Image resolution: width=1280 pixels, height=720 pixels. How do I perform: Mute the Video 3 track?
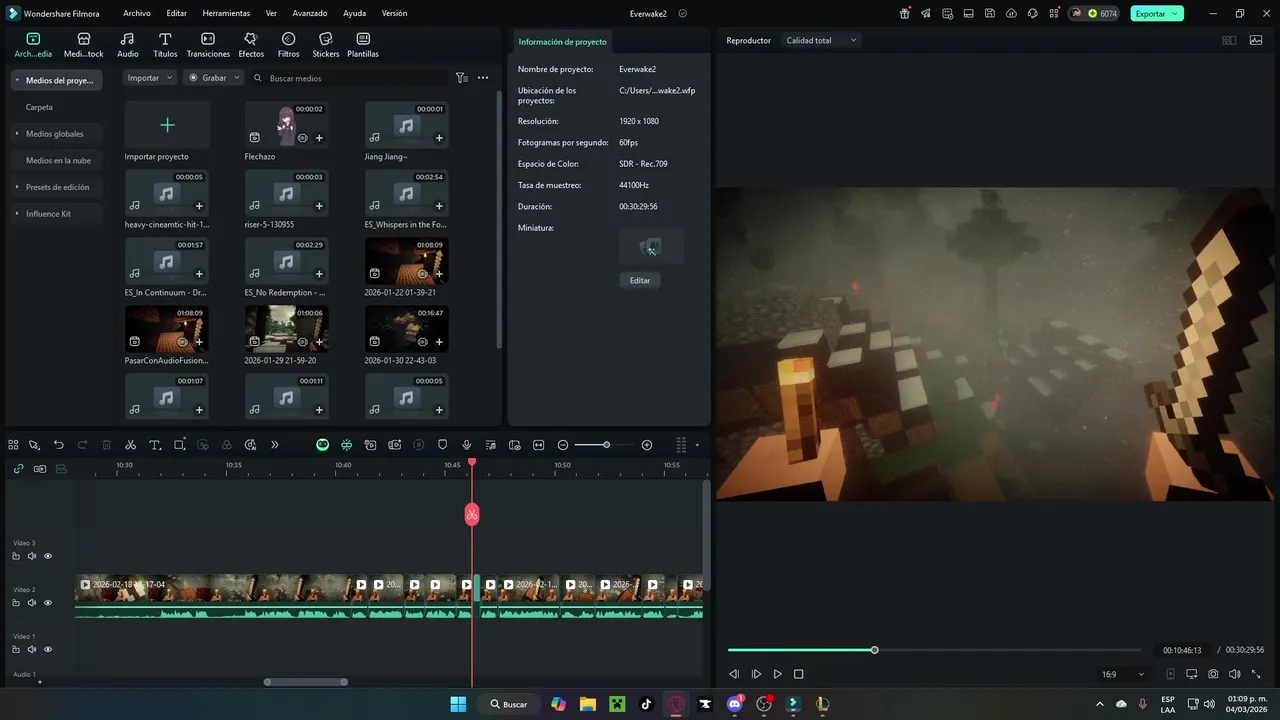[x=32, y=556]
